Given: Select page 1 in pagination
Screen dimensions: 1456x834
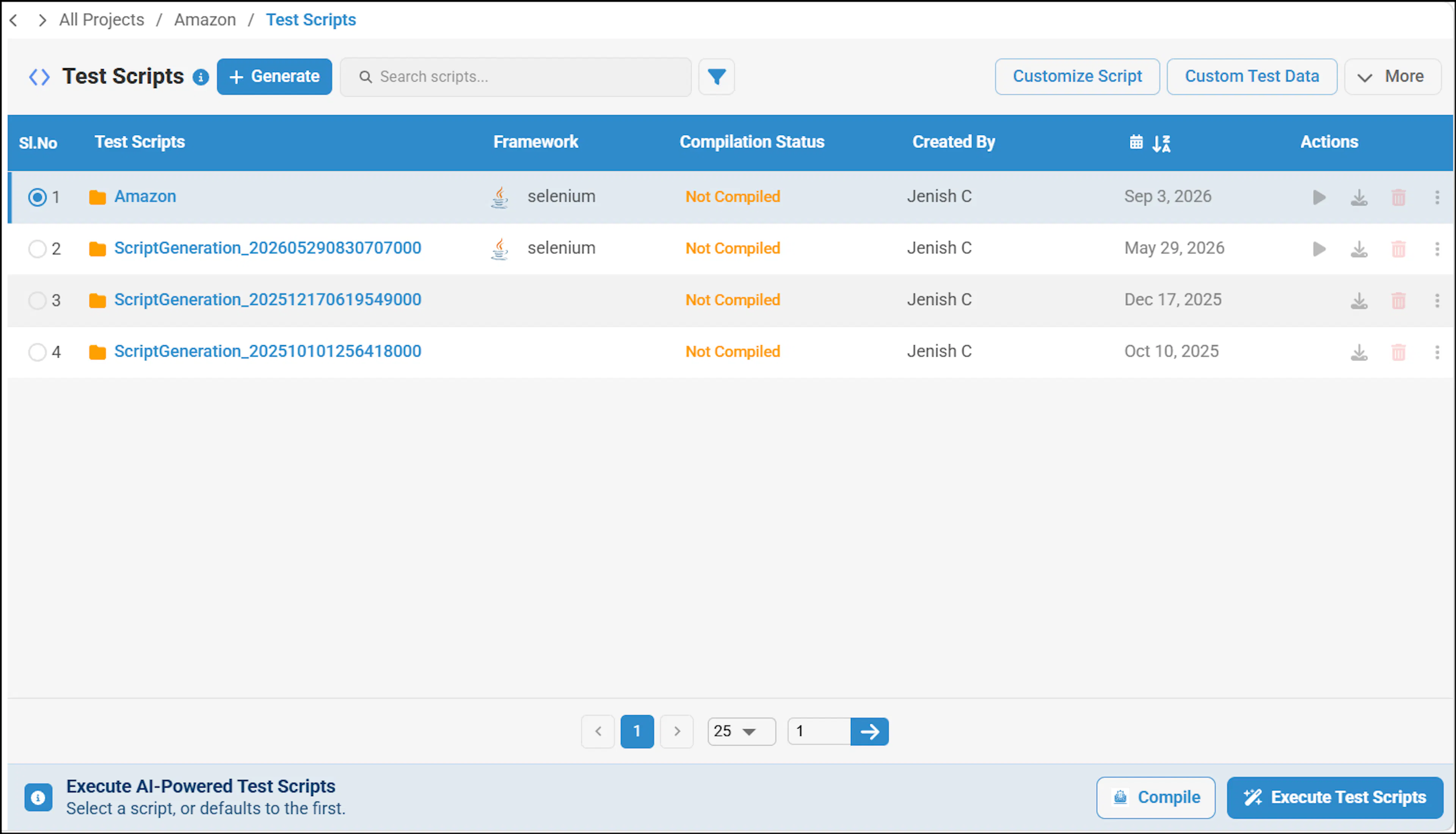Looking at the screenshot, I should [x=637, y=732].
